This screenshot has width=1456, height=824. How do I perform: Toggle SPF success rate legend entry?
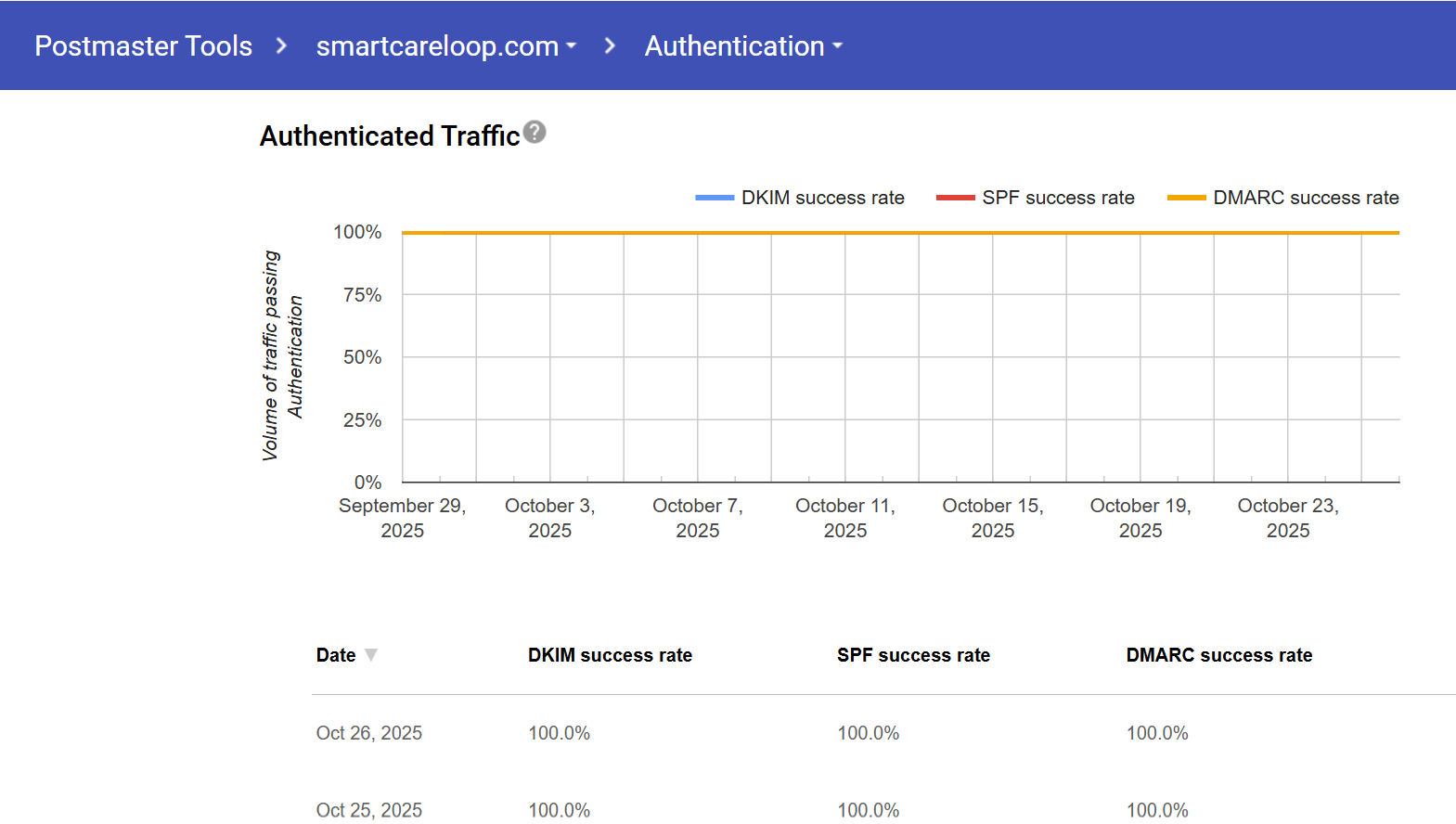click(x=1058, y=198)
